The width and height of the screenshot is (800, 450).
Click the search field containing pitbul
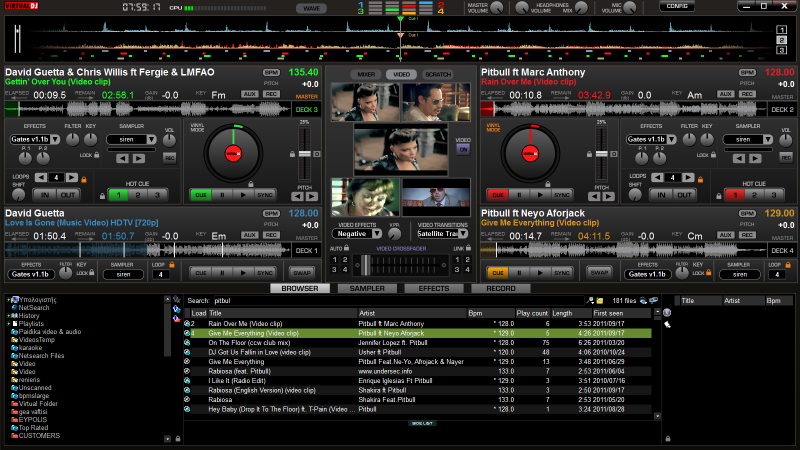tap(398, 301)
